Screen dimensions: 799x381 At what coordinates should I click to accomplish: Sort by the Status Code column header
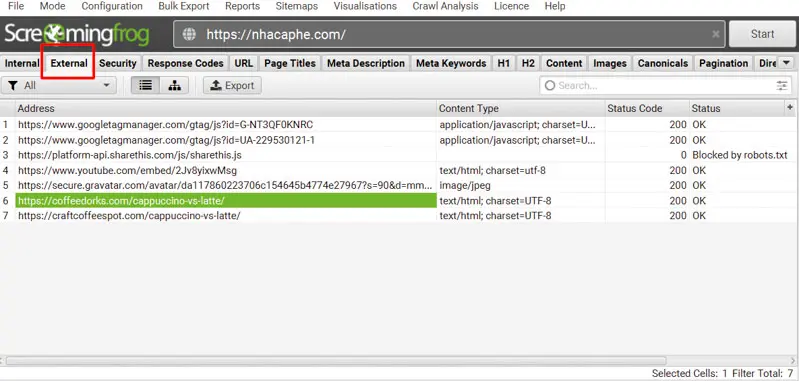(x=647, y=108)
